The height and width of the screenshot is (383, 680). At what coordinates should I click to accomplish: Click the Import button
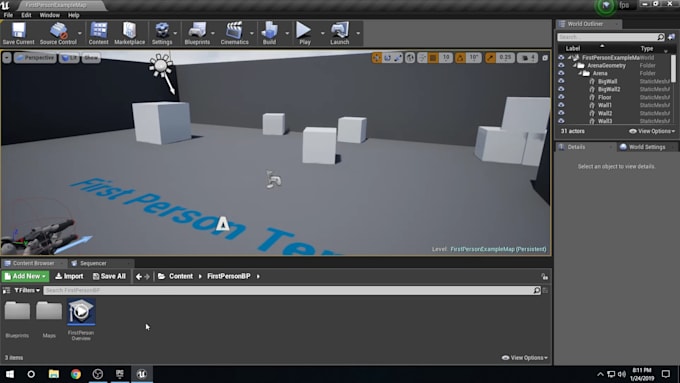point(69,276)
